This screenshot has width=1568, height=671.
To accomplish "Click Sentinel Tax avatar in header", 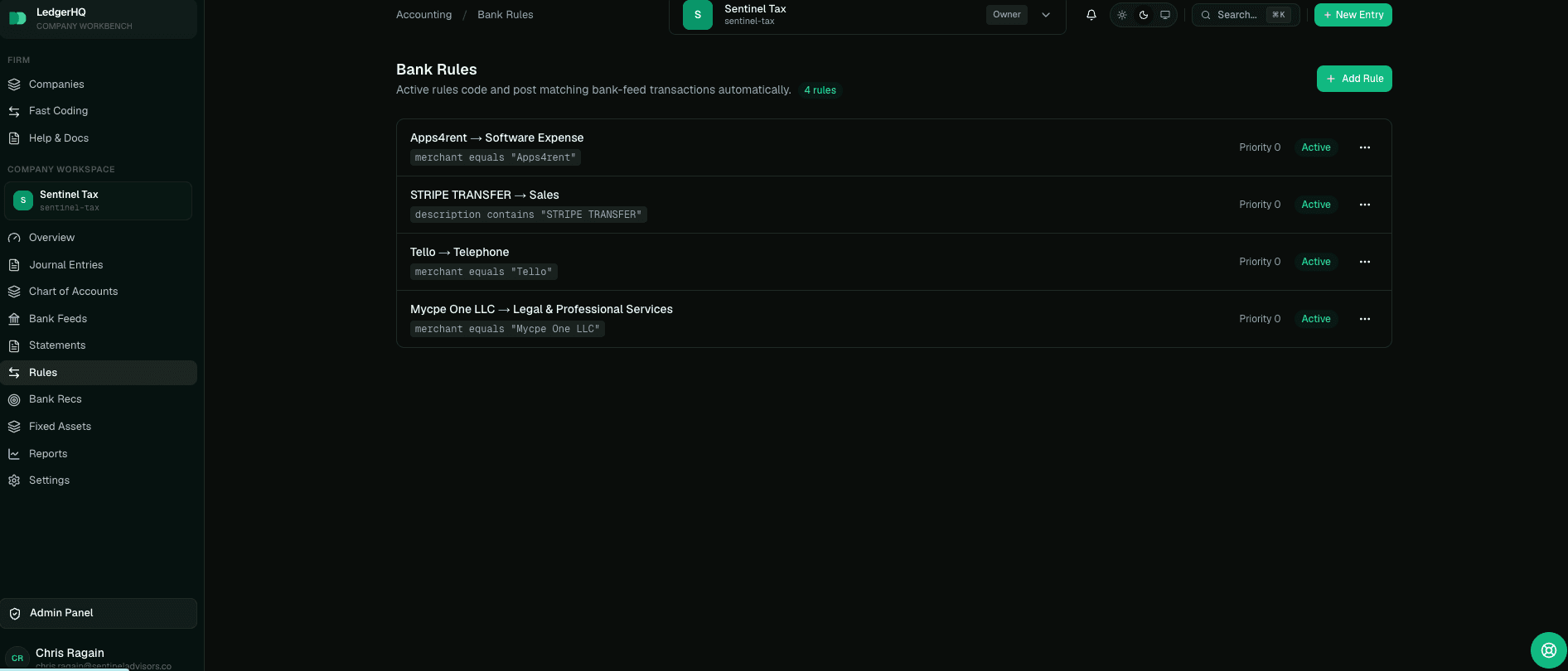I will 698,15.
